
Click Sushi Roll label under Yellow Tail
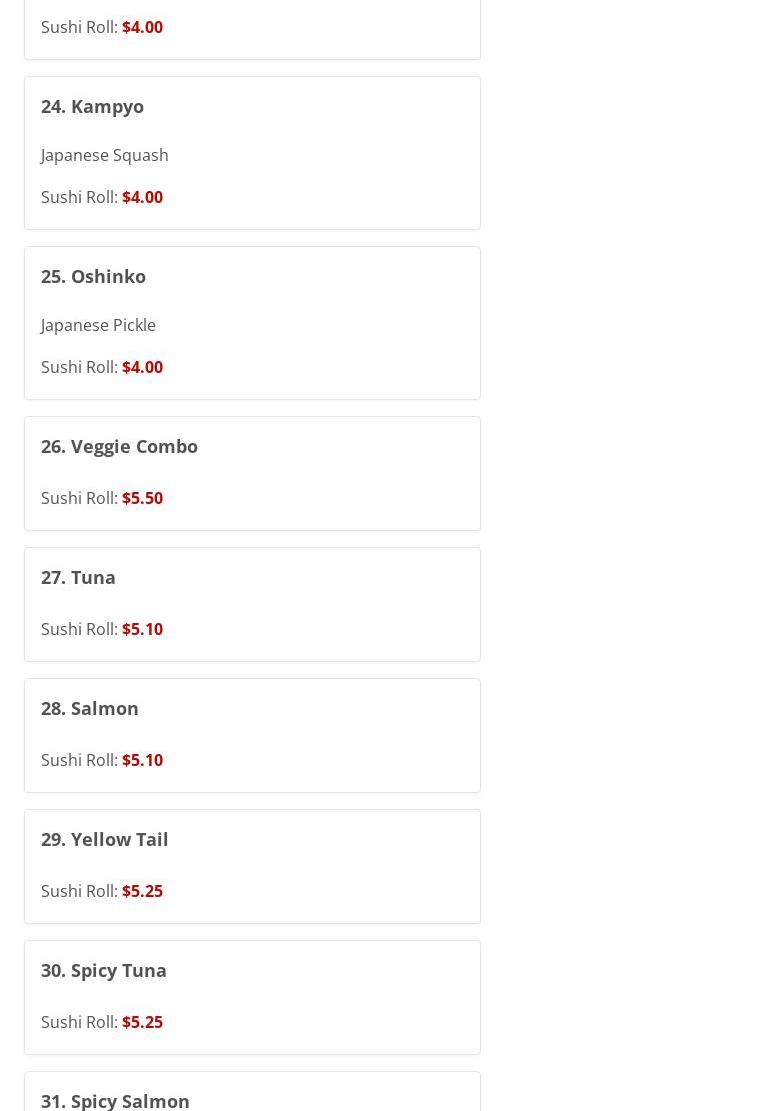click(79, 891)
